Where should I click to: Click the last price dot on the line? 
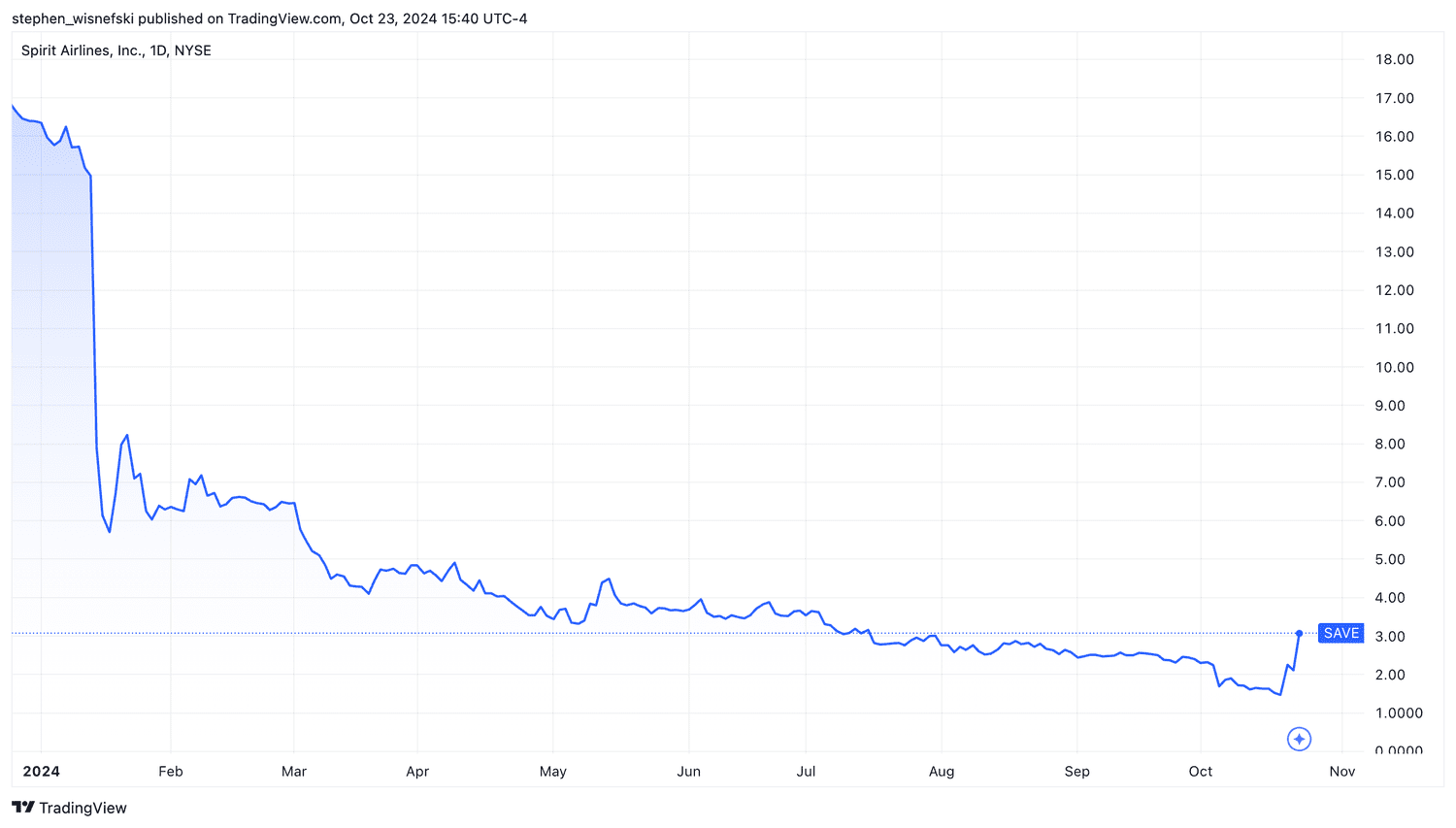[x=1299, y=633]
